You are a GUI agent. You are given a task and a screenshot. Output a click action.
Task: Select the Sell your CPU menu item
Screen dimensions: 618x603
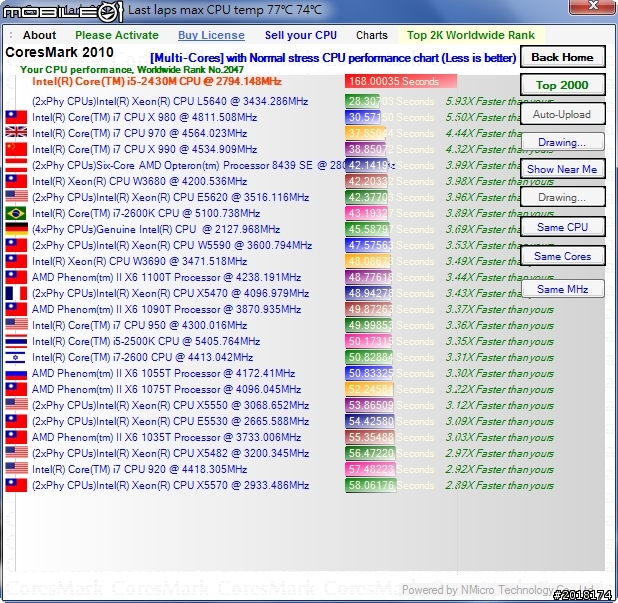pos(301,35)
